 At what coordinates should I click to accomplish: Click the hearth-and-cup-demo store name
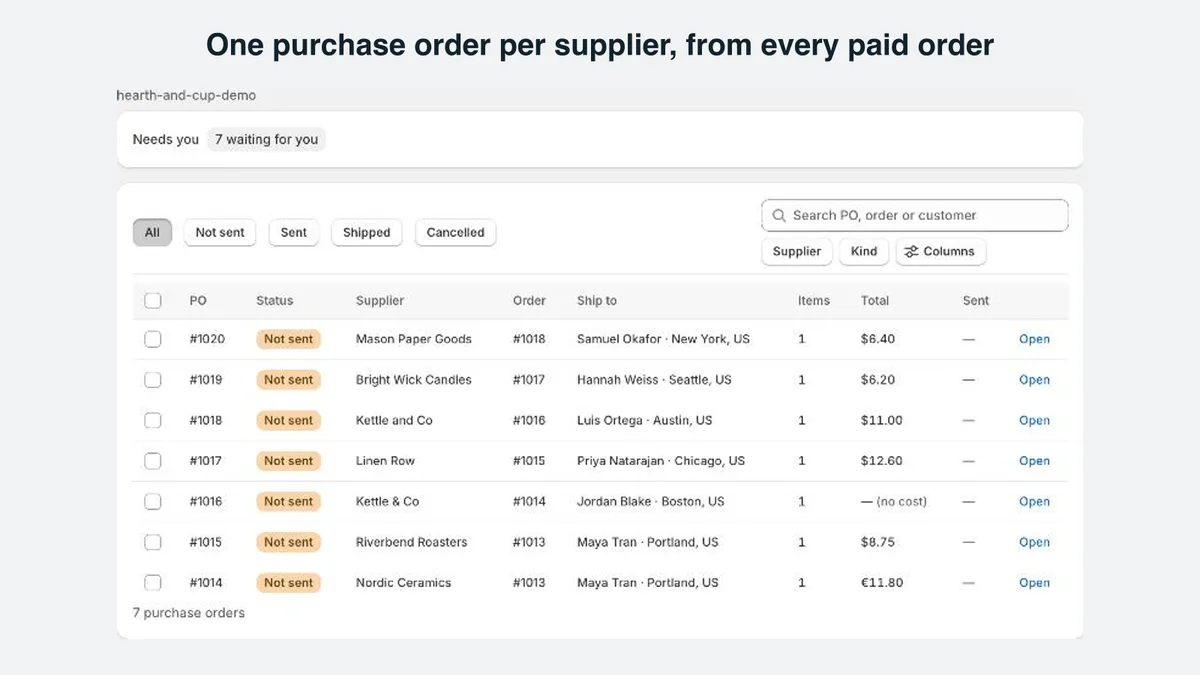(186, 96)
